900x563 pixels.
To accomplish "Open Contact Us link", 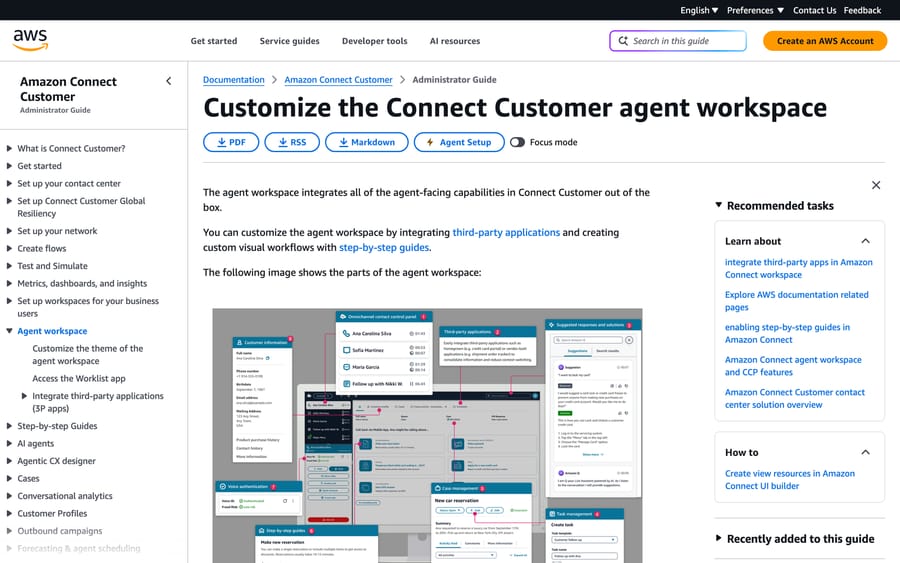I will [x=814, y=10].
